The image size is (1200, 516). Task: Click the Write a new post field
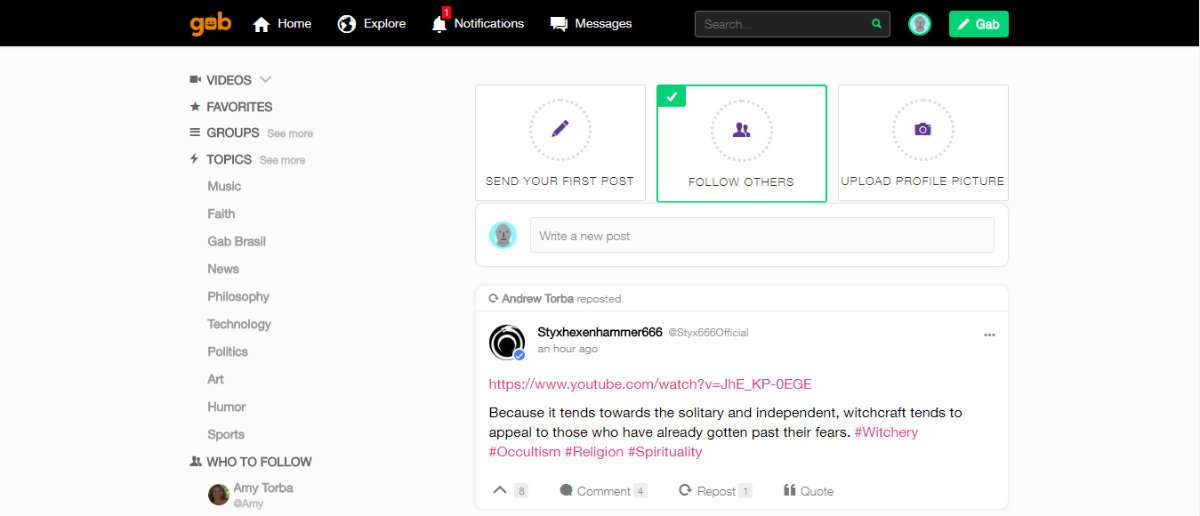[762, 235]
